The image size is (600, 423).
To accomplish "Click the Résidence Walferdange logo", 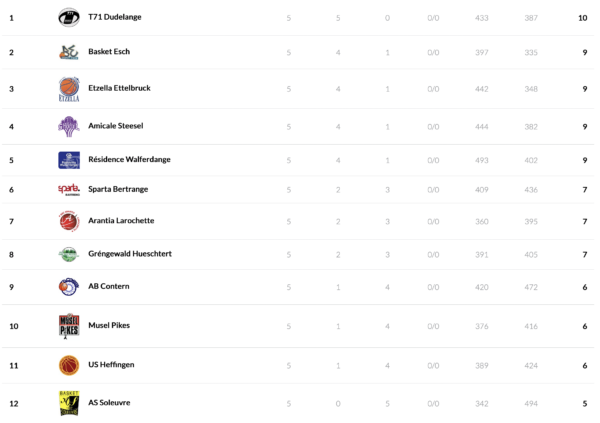I will [x=68, y=160].
